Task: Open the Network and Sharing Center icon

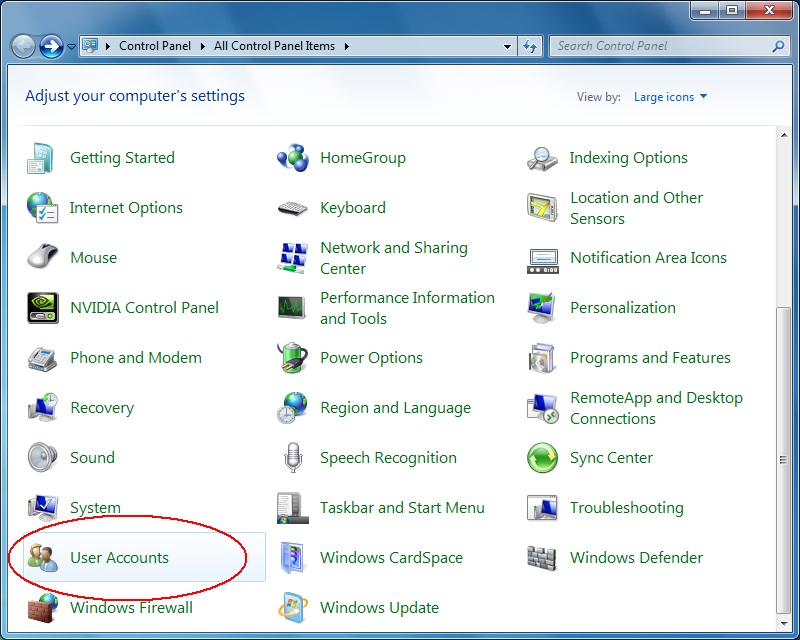Action: [x=293, y=258]
